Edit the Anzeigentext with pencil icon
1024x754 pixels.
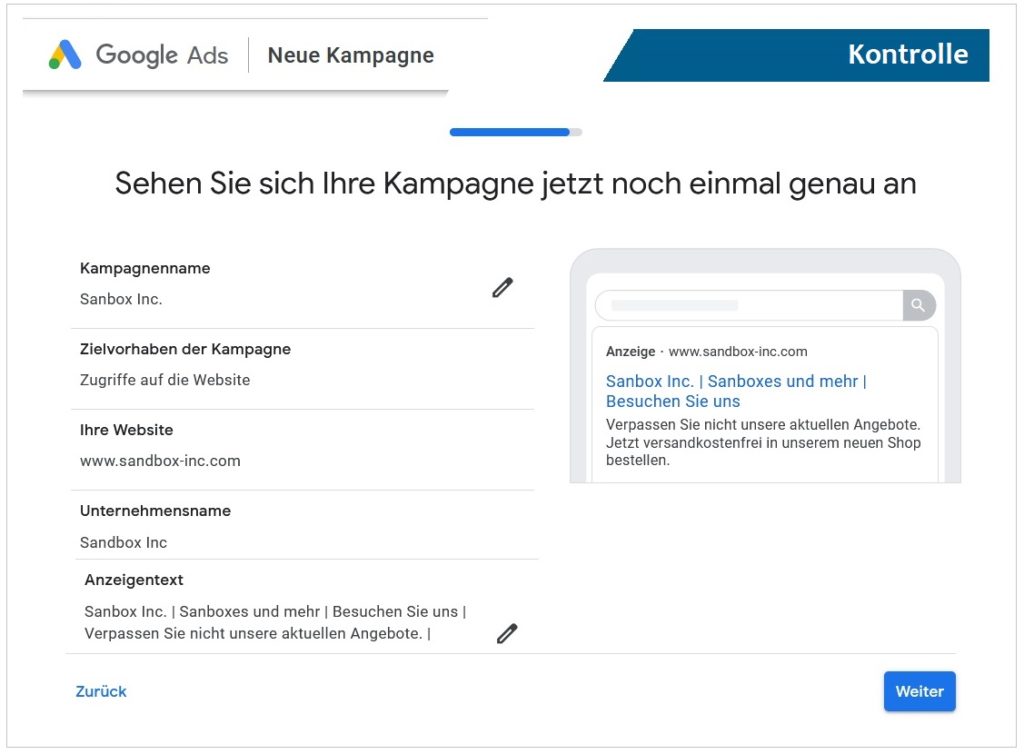click(x=507, y=633)
